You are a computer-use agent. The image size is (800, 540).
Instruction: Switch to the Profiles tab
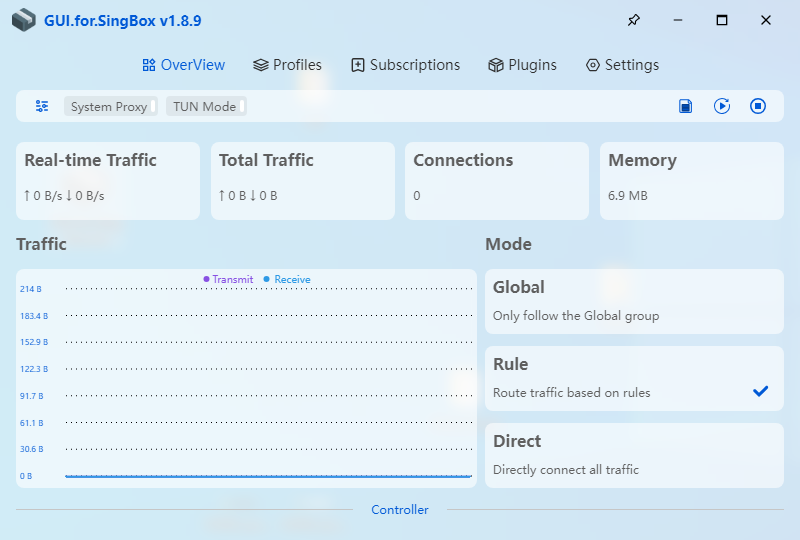coord(287,65)
